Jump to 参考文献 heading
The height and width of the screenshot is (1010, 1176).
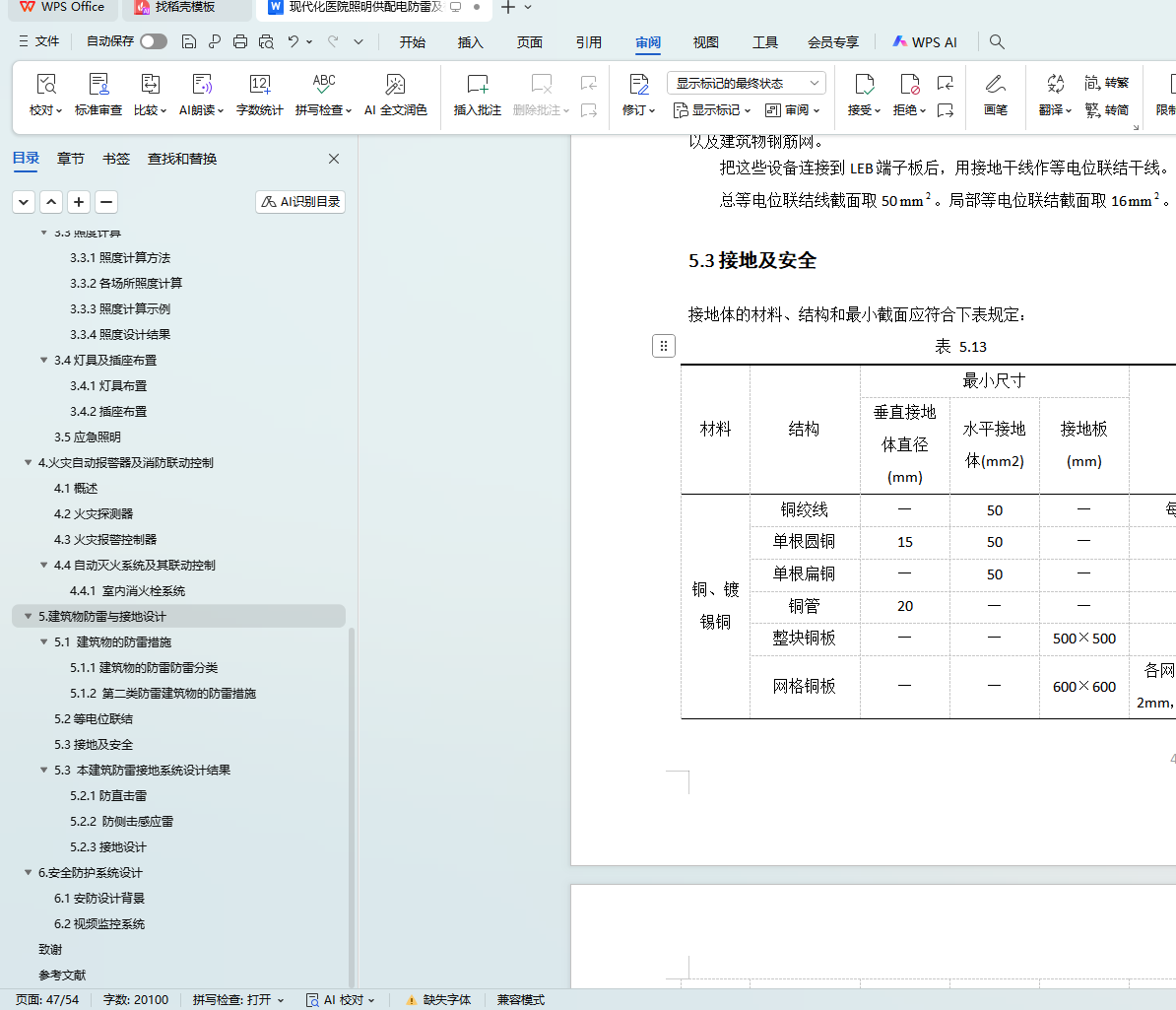(62, 975)
